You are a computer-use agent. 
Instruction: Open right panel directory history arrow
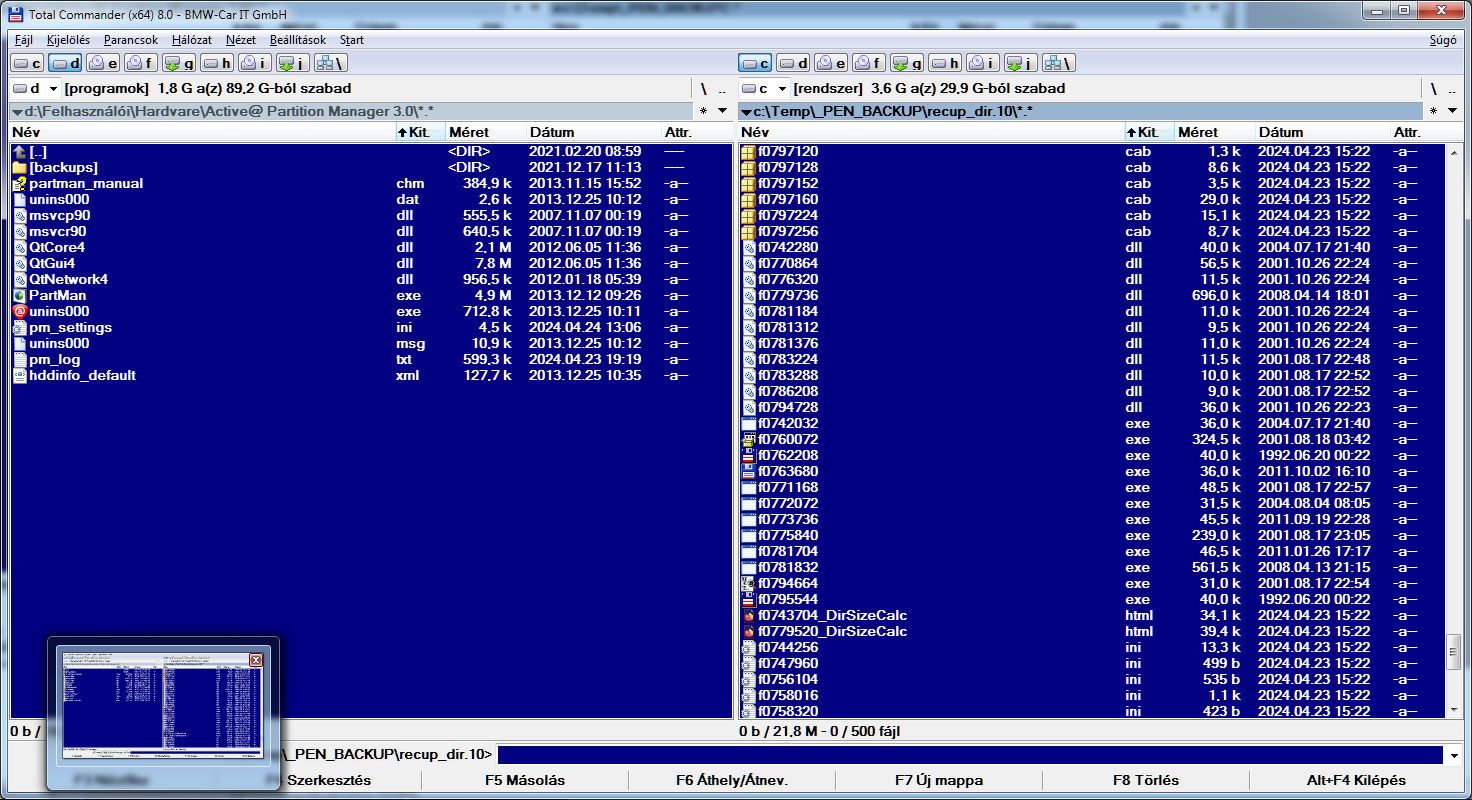(1450, 111)
